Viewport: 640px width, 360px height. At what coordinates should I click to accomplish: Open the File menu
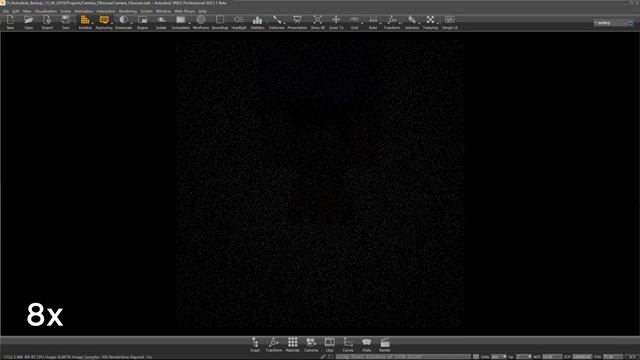[x=6, y=11]
